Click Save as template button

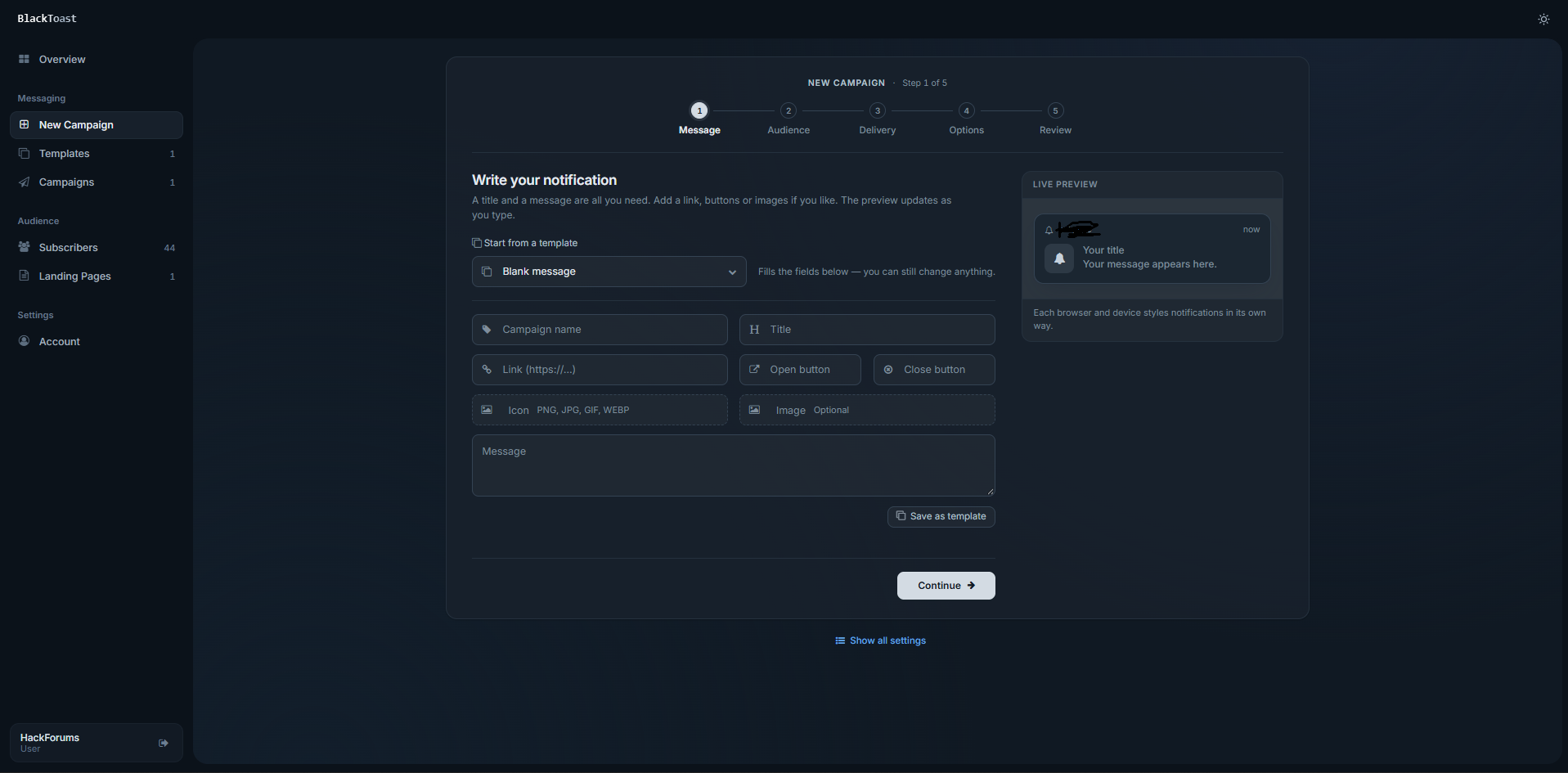(x=941, y=517)
